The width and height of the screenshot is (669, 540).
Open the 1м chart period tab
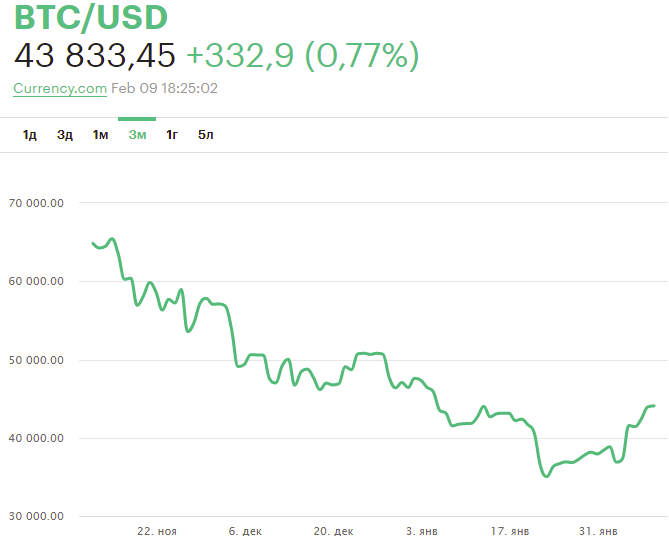tap(101, 135)
